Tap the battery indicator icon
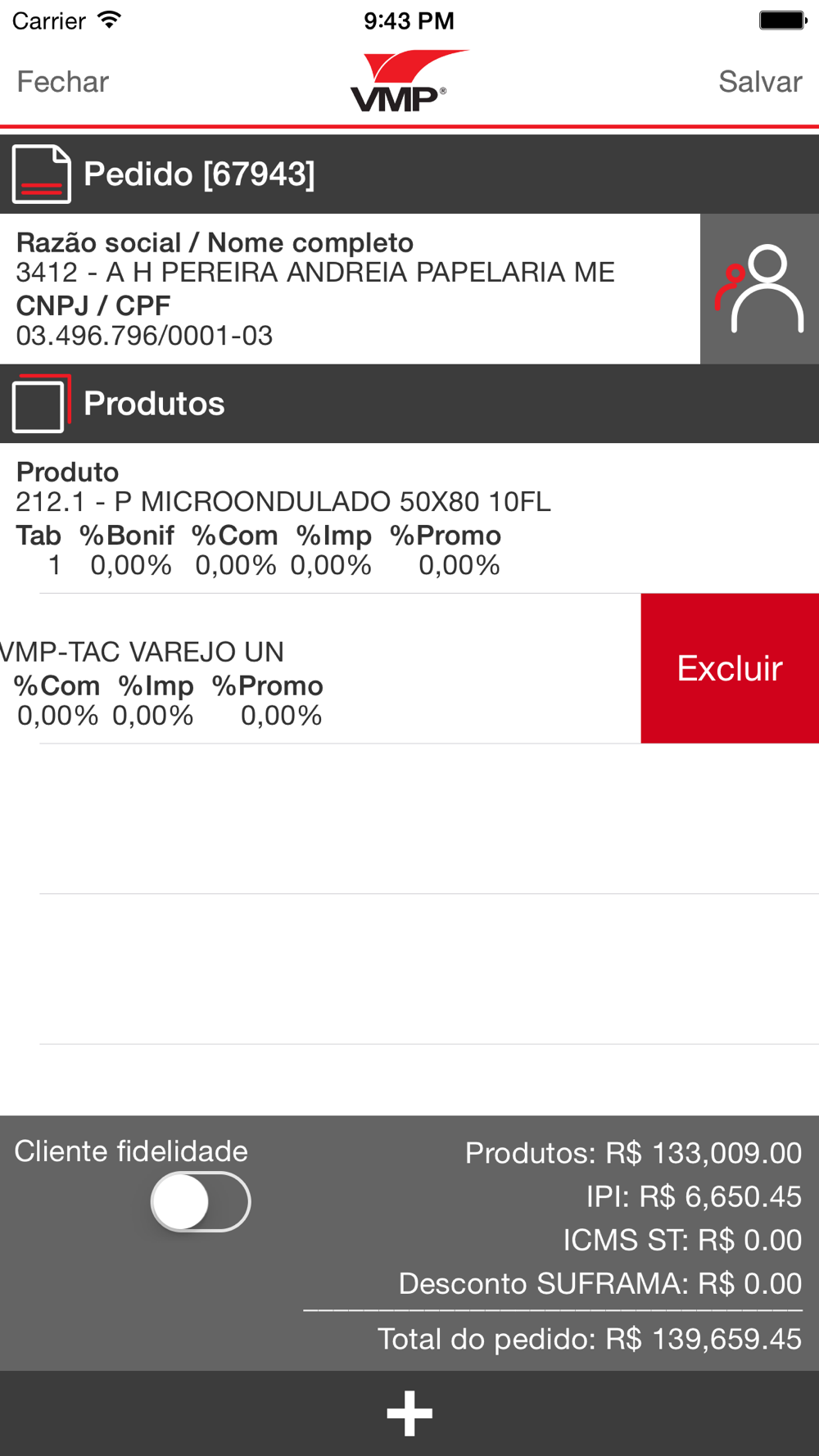819x1456 pixels. pyautogui.click(x=782, y=20)
